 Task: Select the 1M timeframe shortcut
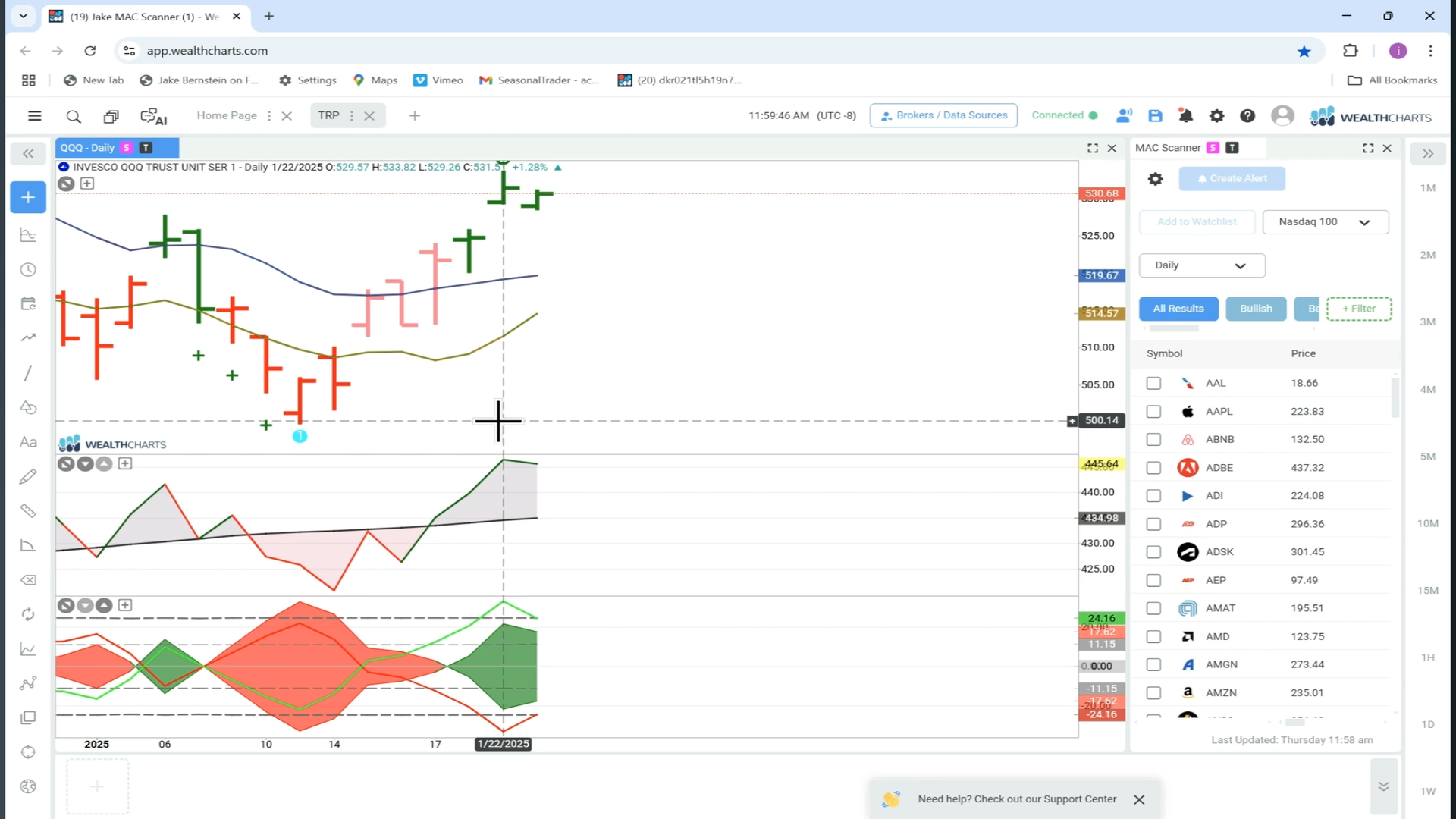click(1428, 188)
